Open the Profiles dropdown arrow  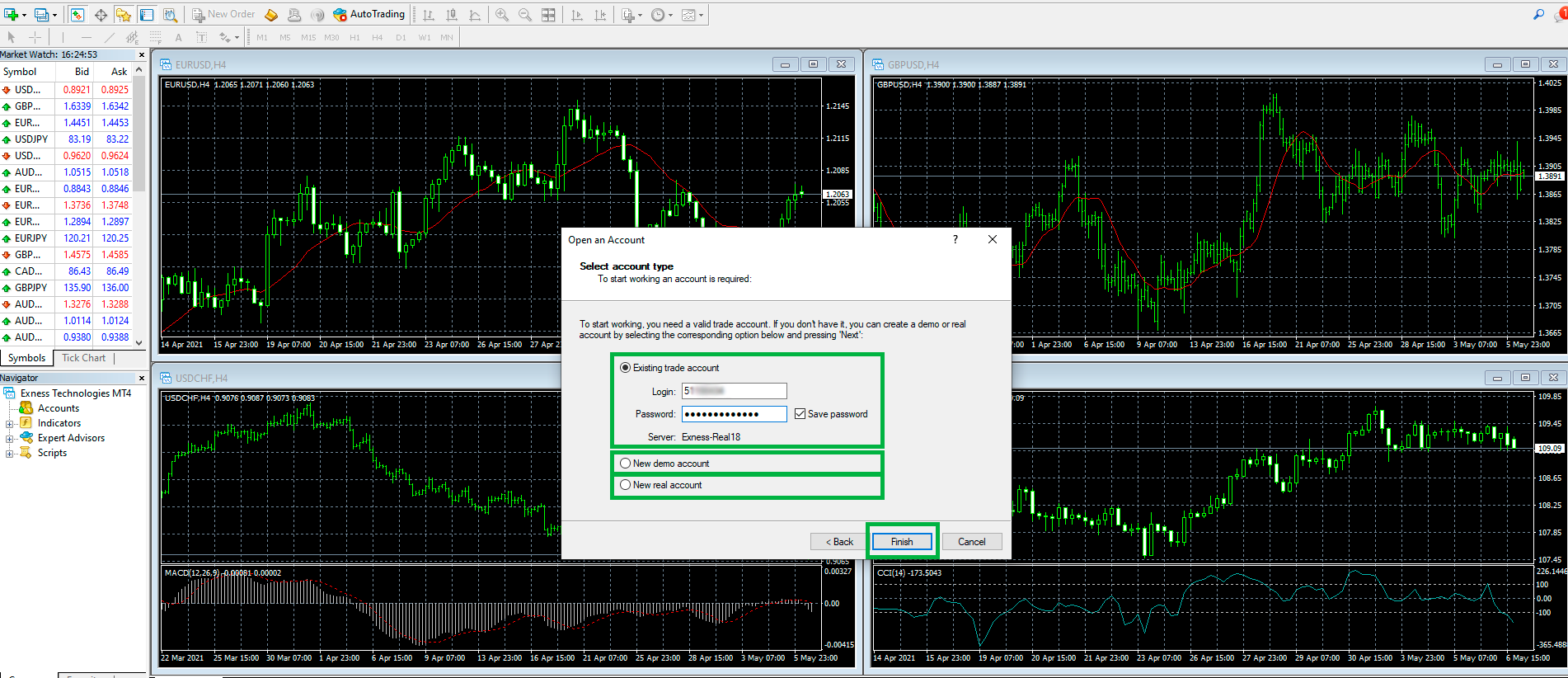54,15
